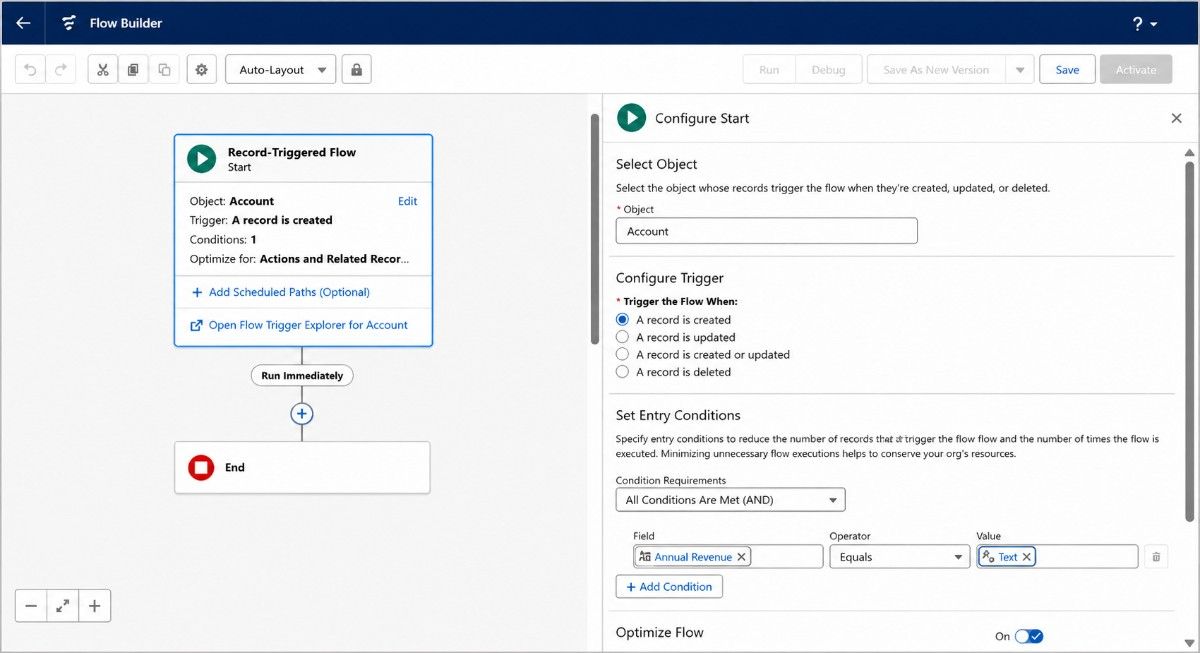Click the back arrow in the header
Screen dimensions: 1200x653
[23, 23]
